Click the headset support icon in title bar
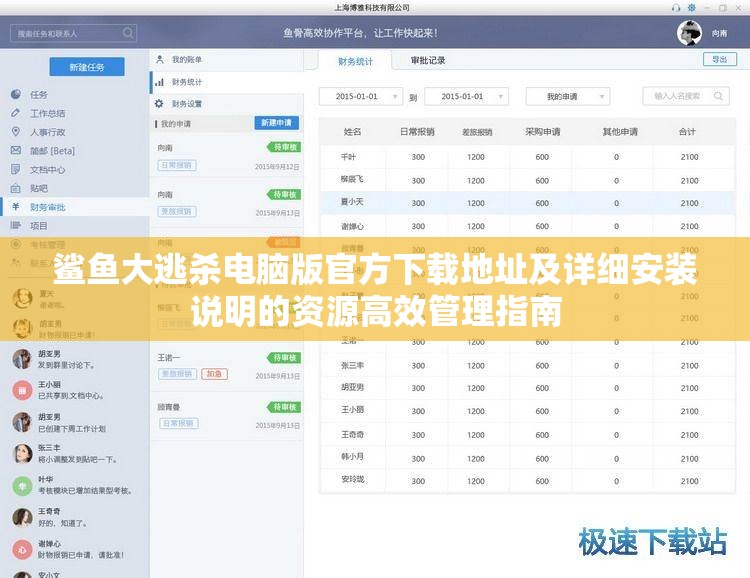The height and width of the screenshot is (578, 750). (676, 8)
